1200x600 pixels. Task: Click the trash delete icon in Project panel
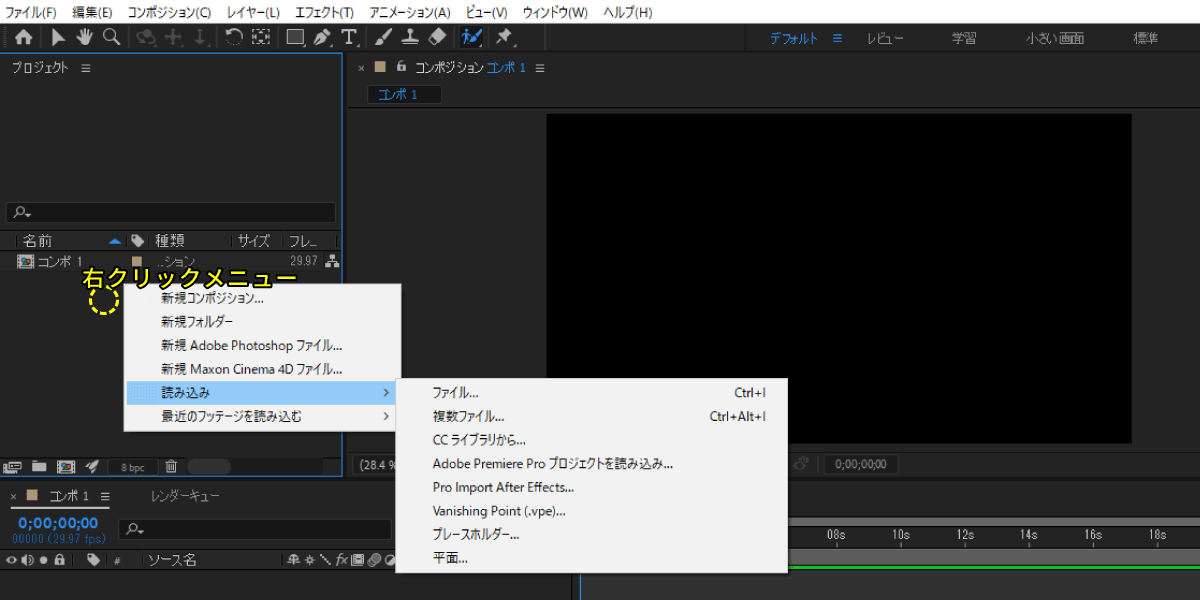[x=171, y=466]
